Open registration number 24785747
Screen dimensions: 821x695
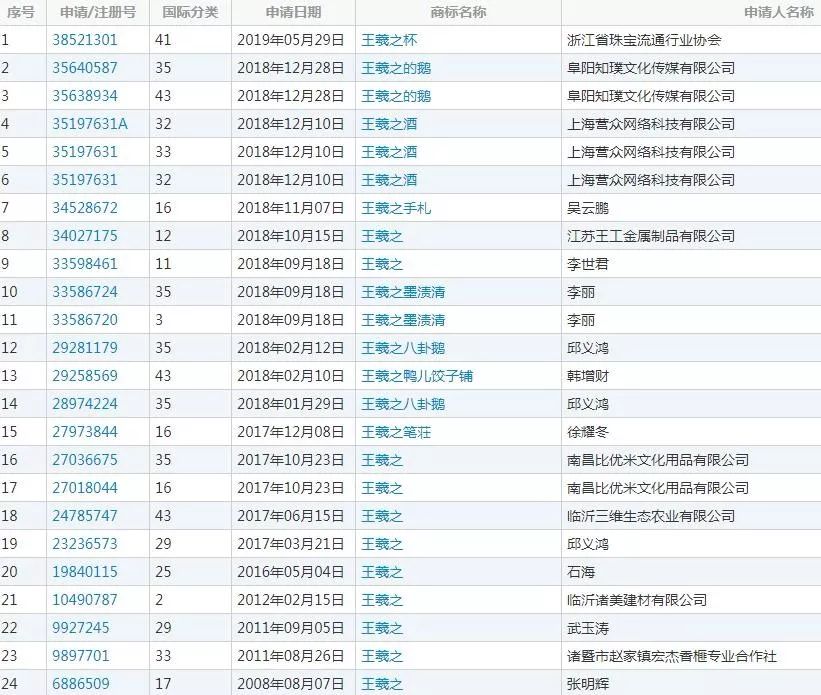[x=85, y=516]
